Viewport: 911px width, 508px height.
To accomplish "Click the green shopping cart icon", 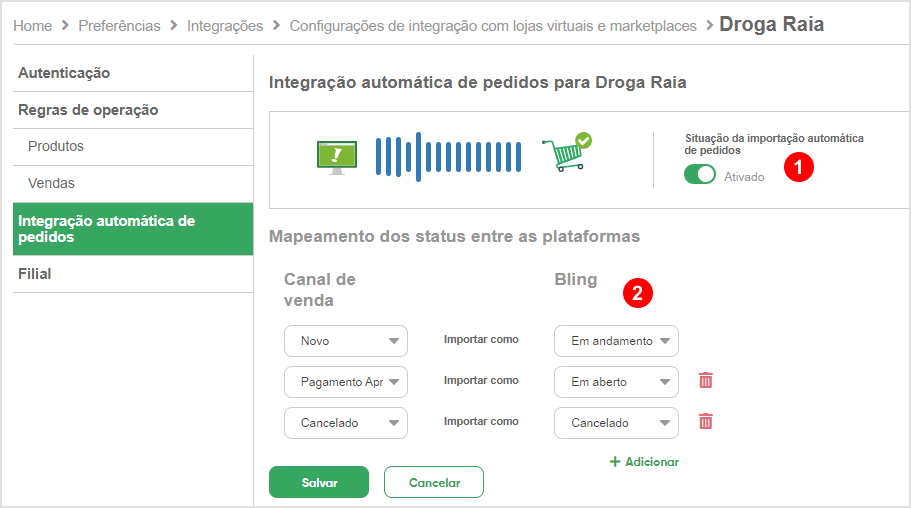I will 566,152.
